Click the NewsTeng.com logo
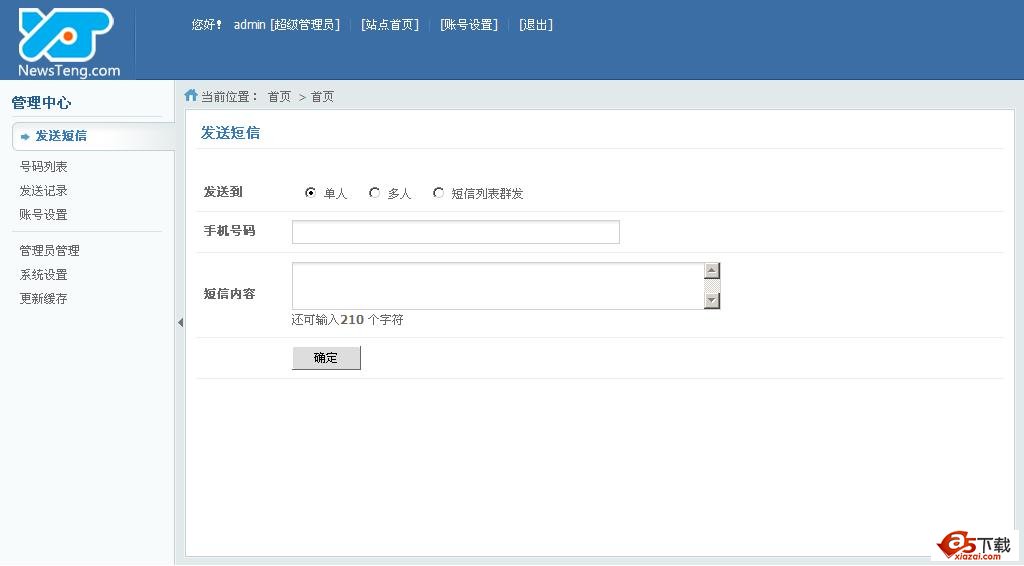1024x566 pixels. pos(68,42)
